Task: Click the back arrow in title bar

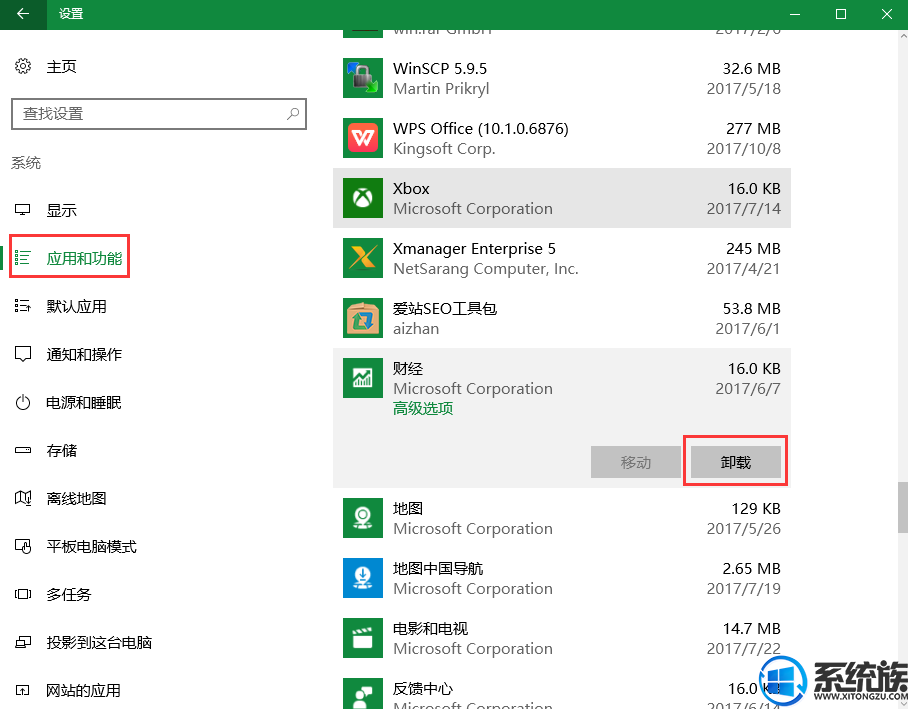Action: pyautogui.click(x=23, y=14)
